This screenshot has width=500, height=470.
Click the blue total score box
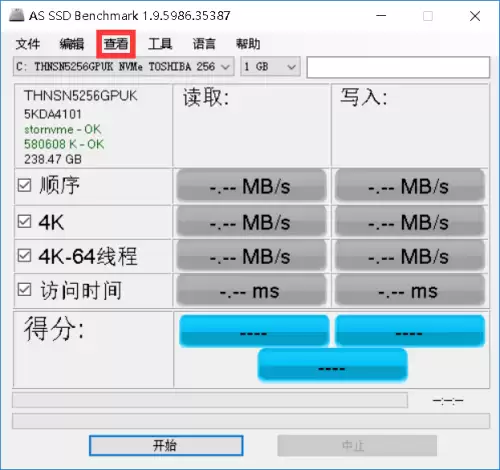pyautogui.click(x=332, y=365)
